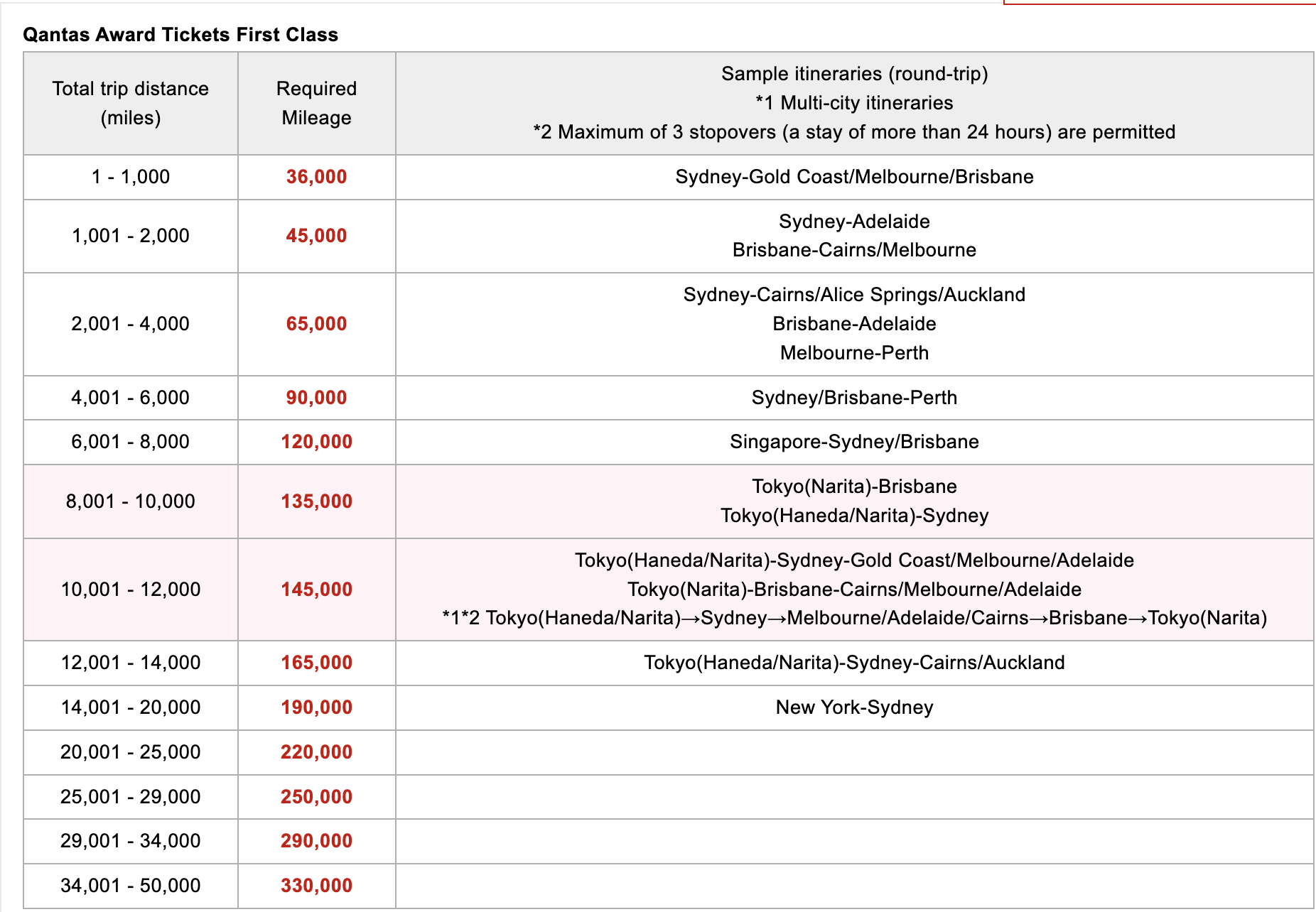Click the 'Brisbane-Cairns/Melbourne' itinerary text

[855, 250]
